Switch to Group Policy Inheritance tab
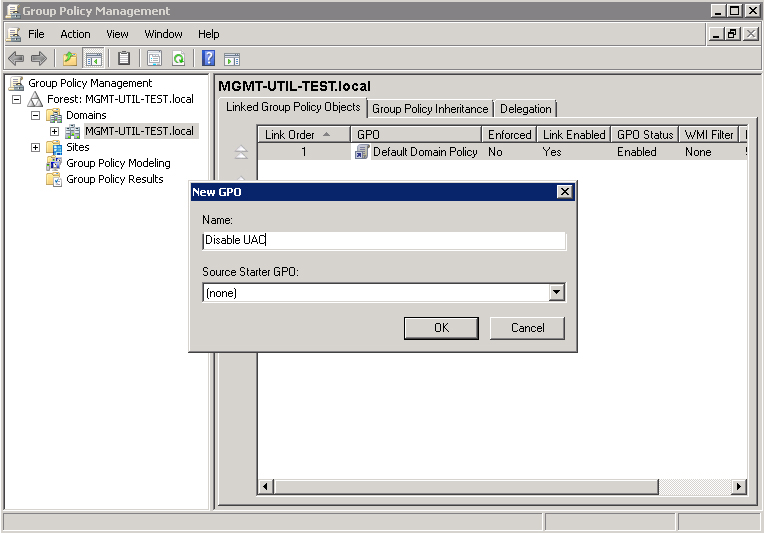 (x=430, y=109)
